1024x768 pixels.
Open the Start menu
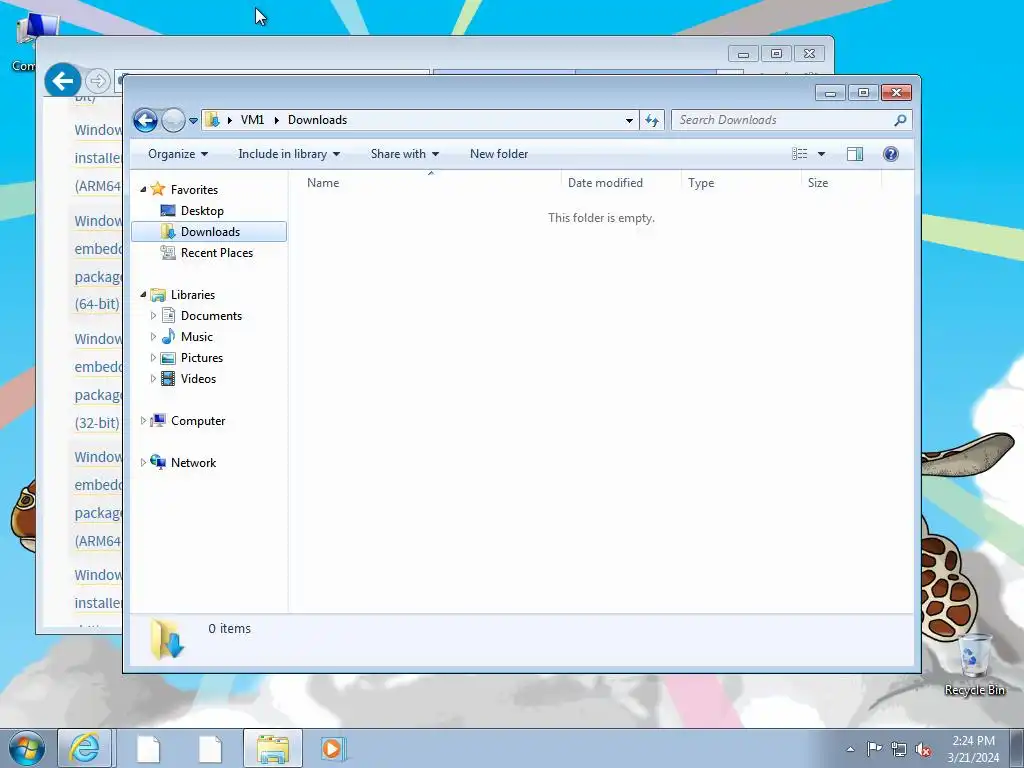27,748
